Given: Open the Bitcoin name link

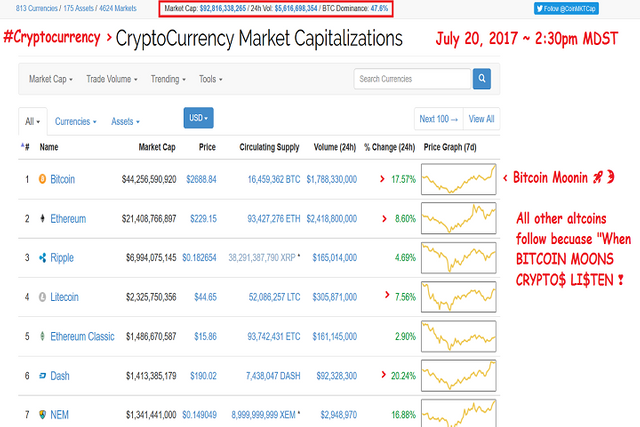Looking at the screenshot, I should coord(62,179).
